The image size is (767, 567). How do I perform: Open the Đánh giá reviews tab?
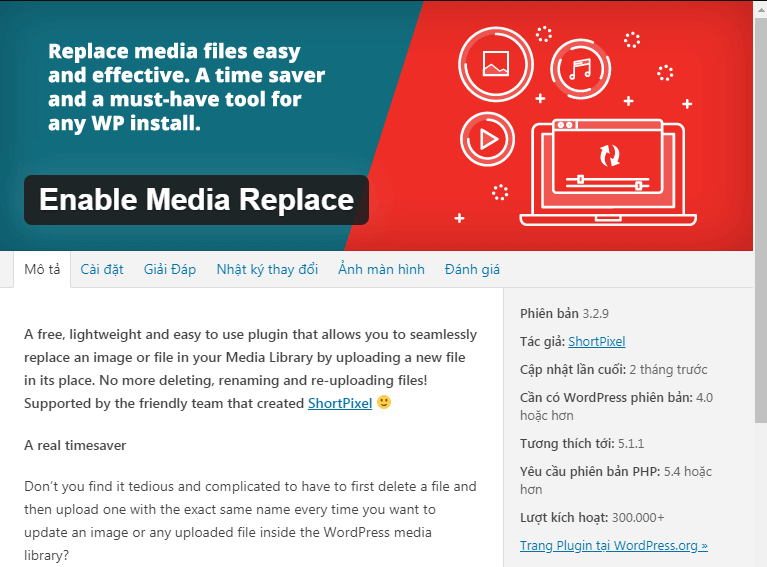point(472,270)
